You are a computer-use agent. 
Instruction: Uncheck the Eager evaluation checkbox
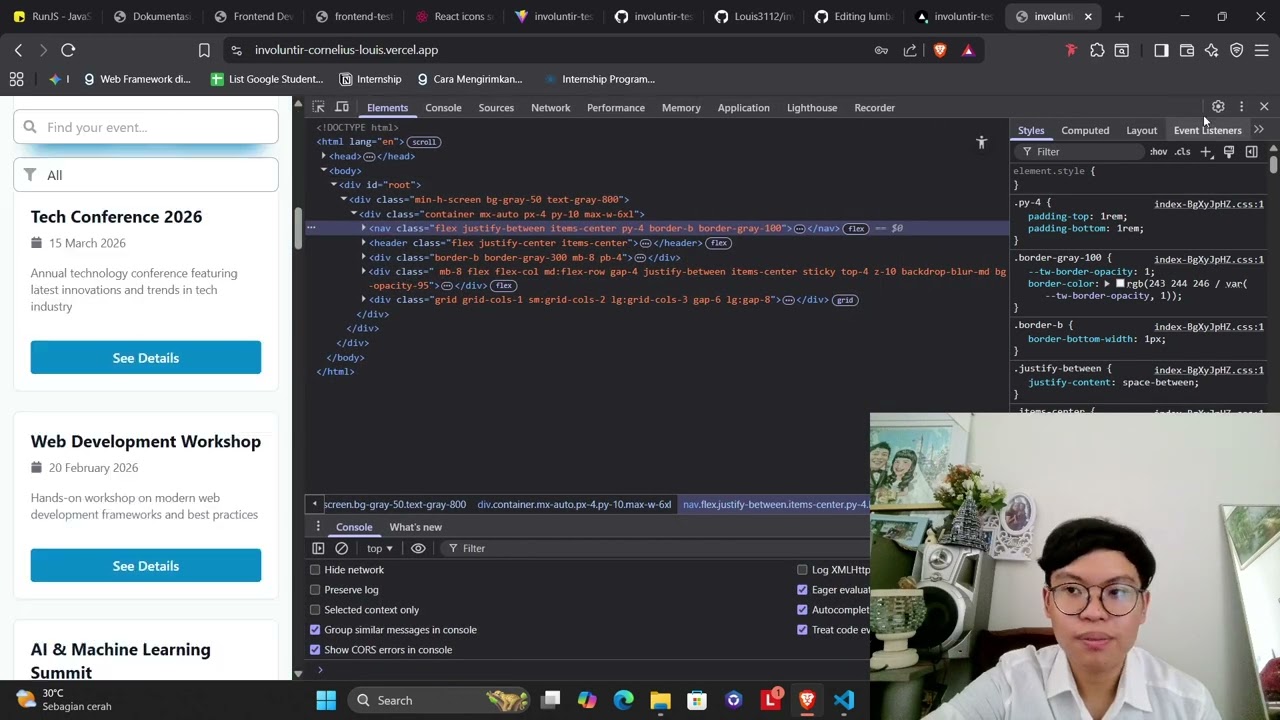[802, 590]
